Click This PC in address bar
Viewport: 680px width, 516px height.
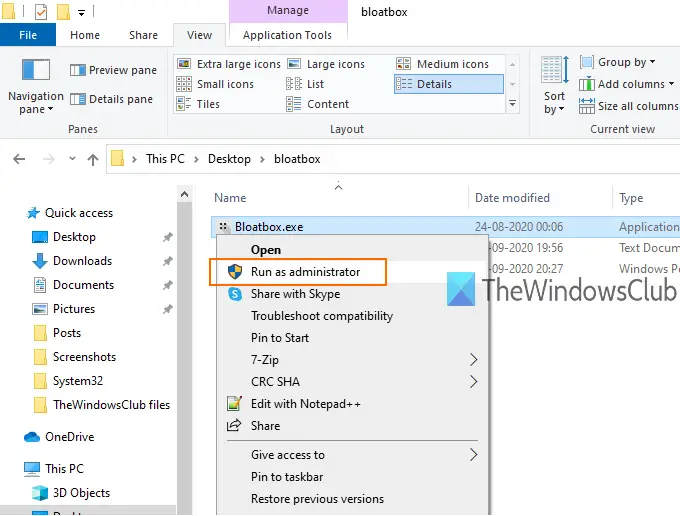(165, 159)
